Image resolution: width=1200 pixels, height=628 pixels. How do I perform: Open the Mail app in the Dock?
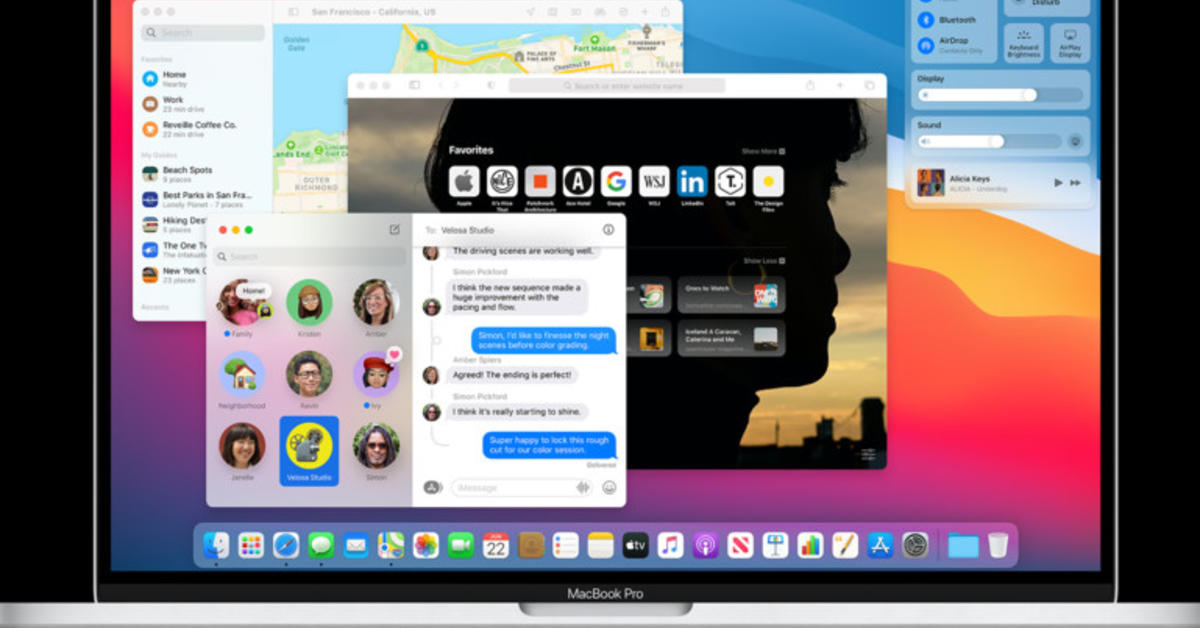[356, 545]
